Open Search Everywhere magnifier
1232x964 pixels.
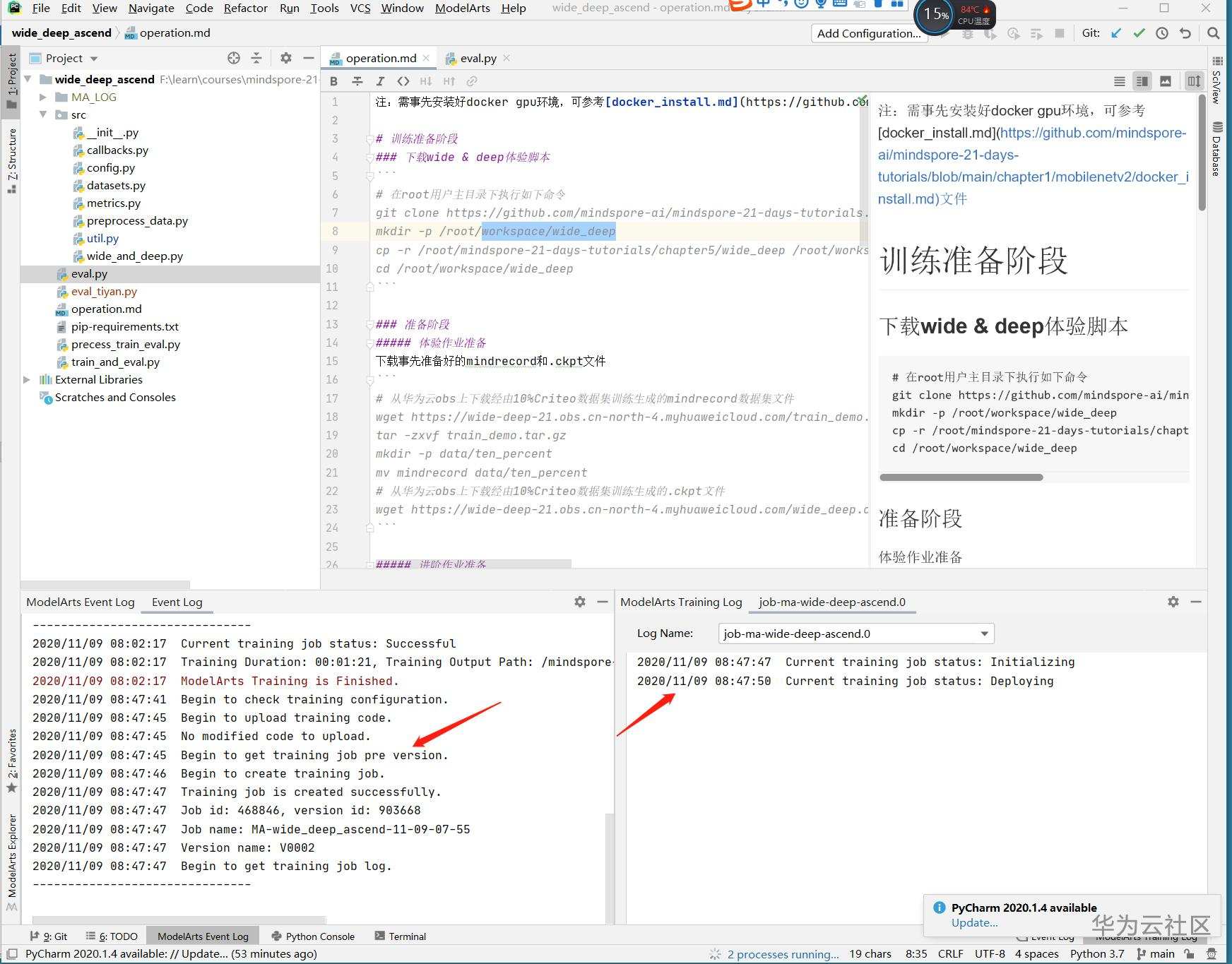tap(1213, 33)
